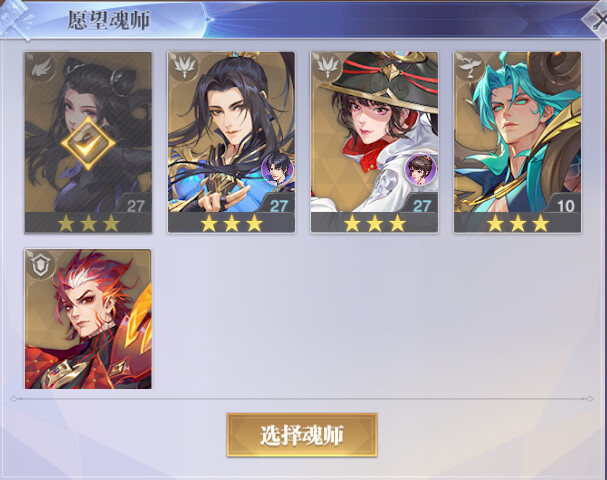Click the 选择魂师 confirm button
The height and width of the screenshot is (480, 607).
click(302, 435)
